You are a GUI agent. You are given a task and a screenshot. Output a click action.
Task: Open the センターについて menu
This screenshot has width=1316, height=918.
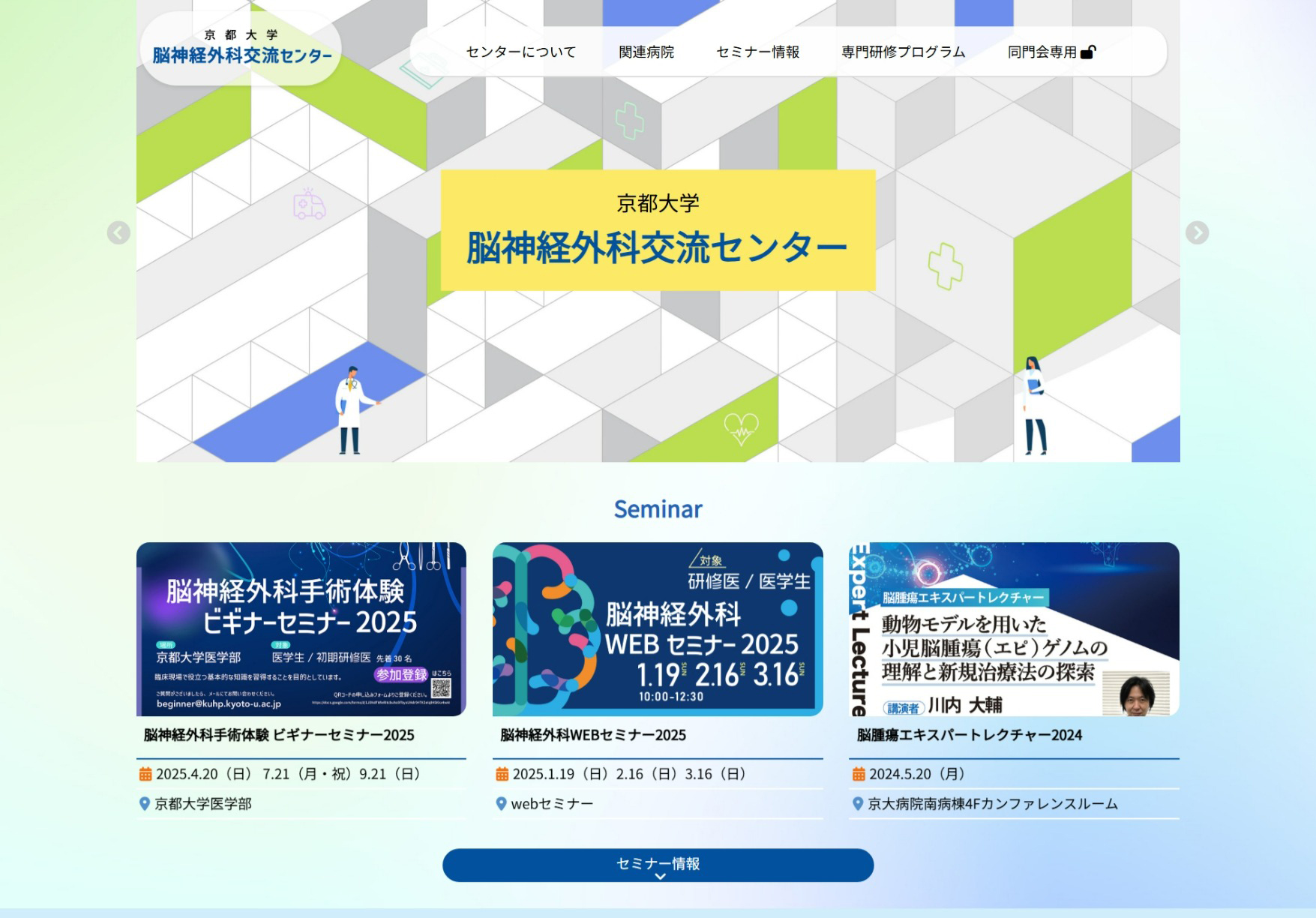(x=521, y=52)
